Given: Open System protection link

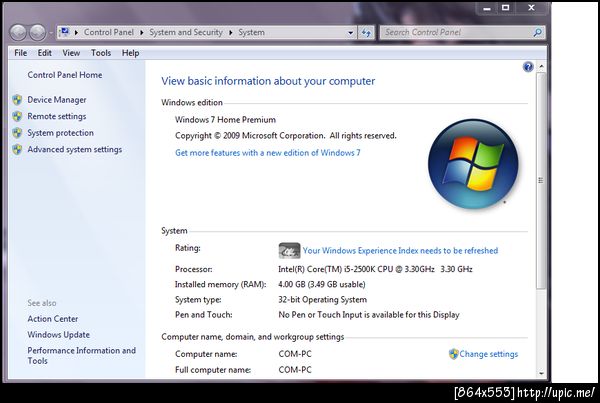Looking at the screenshot, I should coord(60,133).
